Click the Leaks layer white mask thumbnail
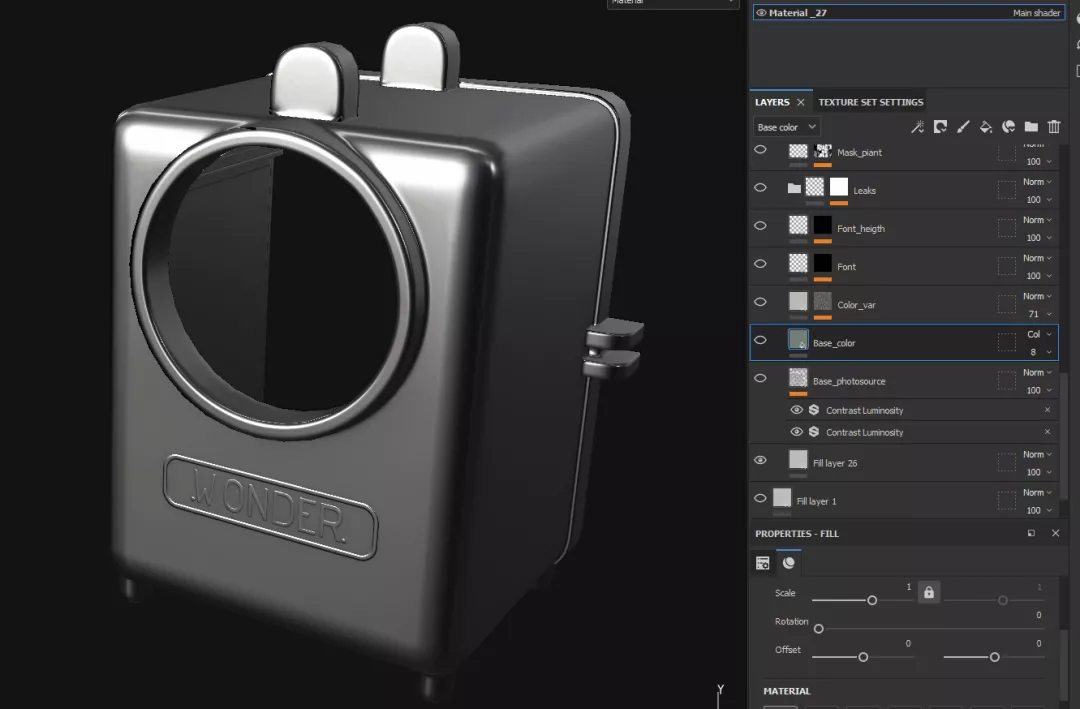 [838, 187]
